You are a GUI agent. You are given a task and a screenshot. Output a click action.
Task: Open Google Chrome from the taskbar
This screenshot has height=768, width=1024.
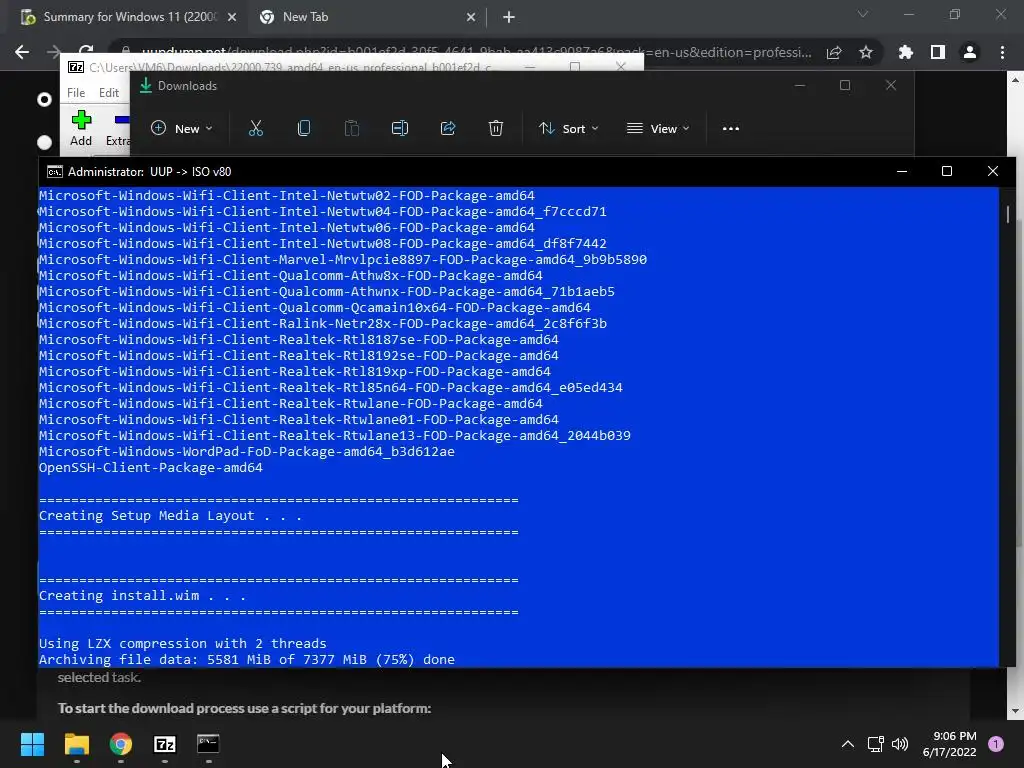coord(121,744)
